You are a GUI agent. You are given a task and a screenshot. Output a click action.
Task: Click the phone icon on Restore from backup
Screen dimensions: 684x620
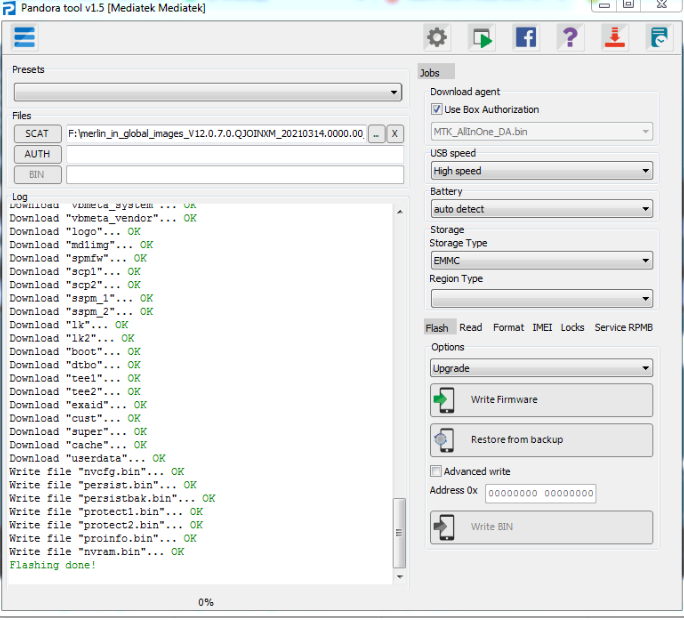(x=444, y=440)
